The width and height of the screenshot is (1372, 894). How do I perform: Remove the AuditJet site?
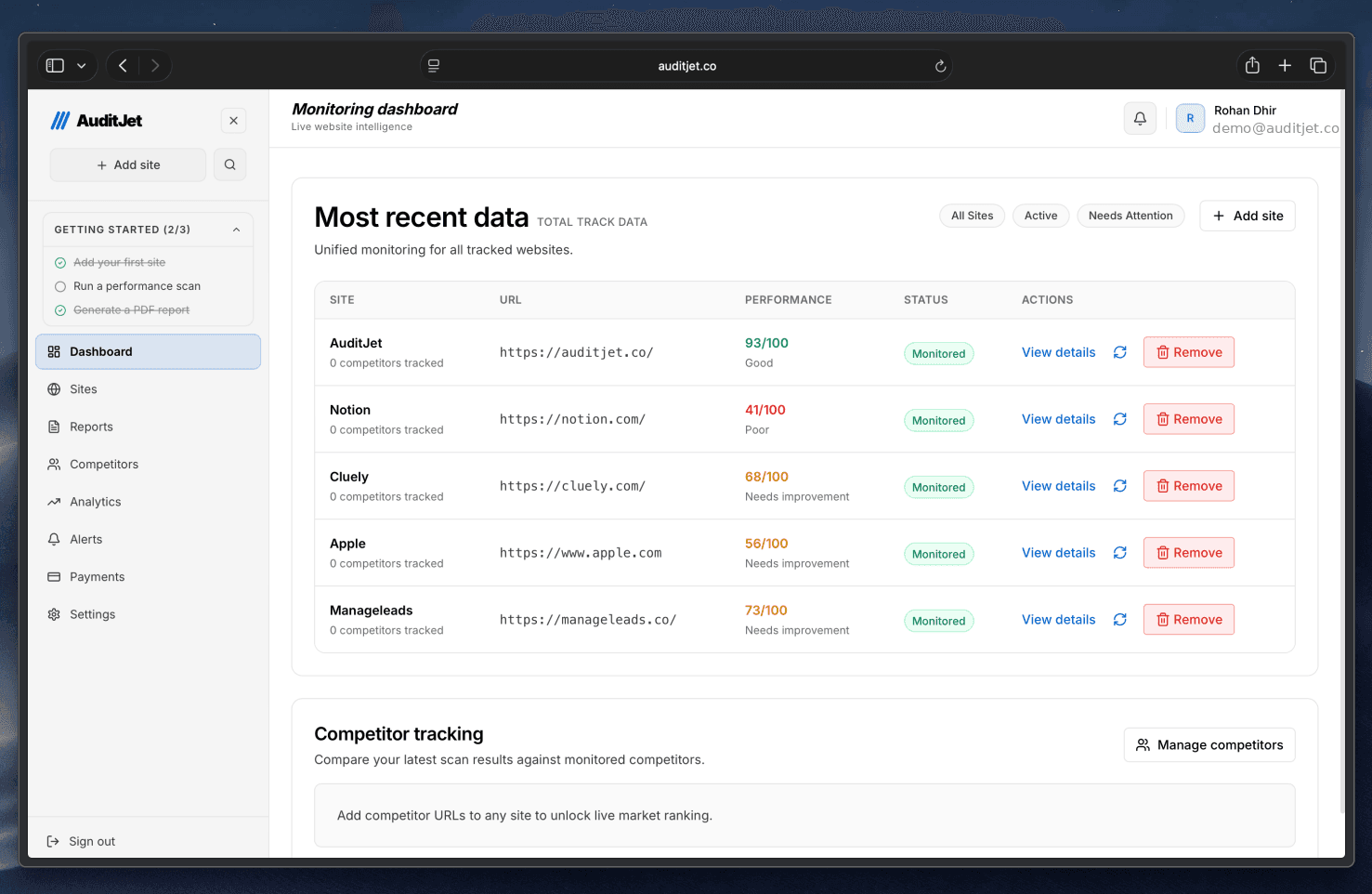tap(1189, 352)
